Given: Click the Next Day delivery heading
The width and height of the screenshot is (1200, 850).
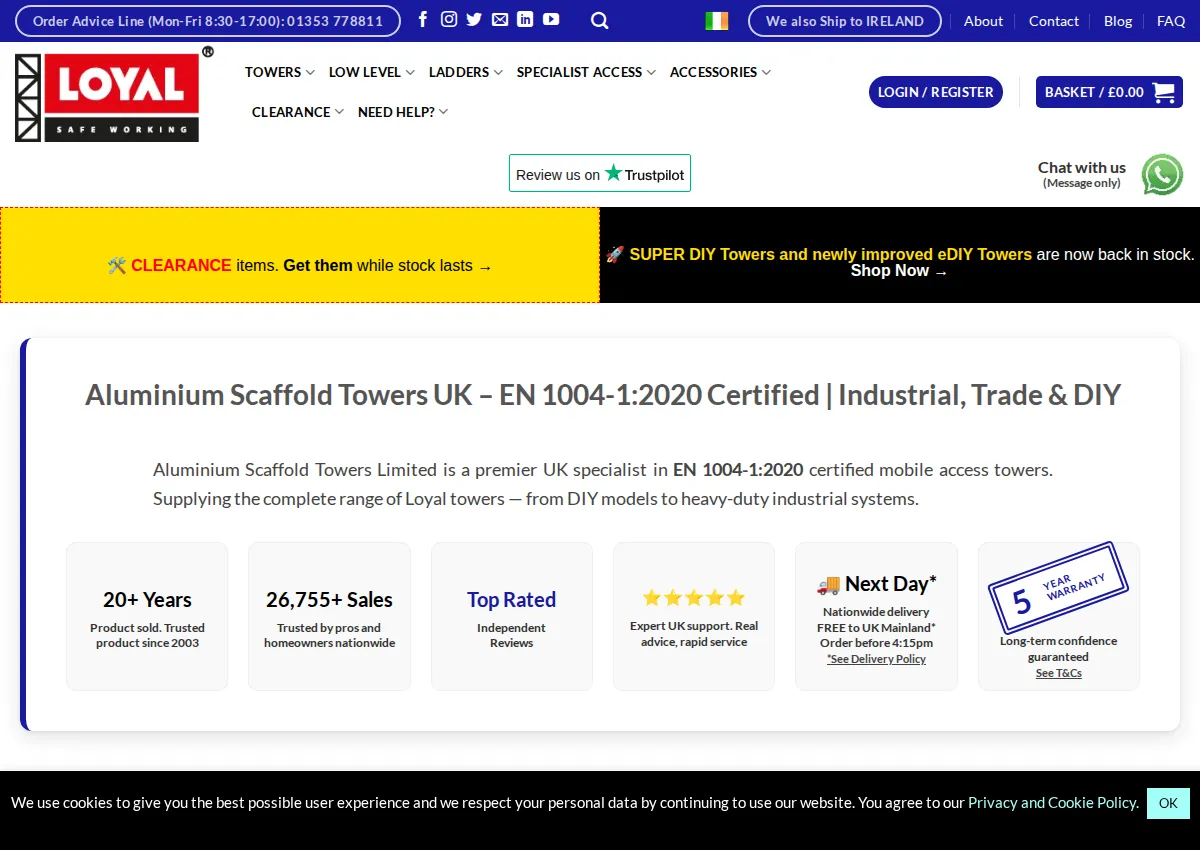Looking at the screenshot, I should click(x=877, y=583).
